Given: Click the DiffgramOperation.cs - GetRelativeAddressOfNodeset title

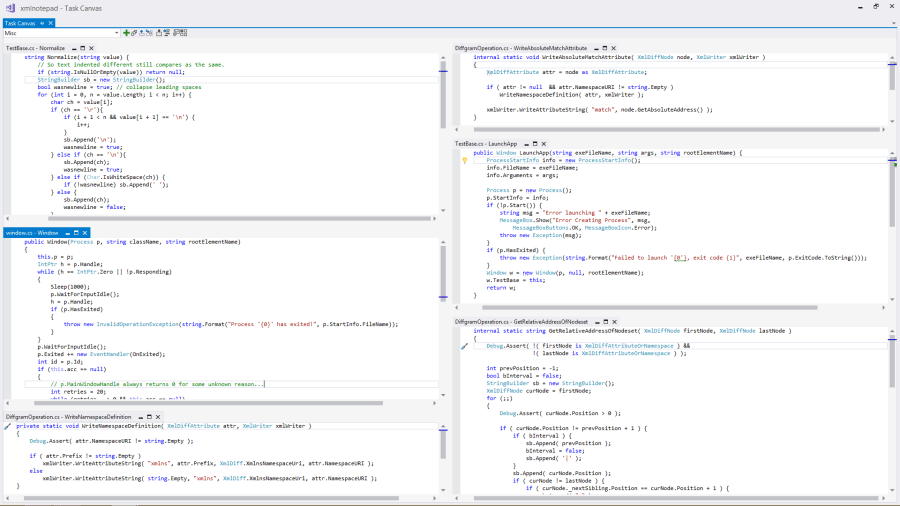Looking at the screenshot, I should (521, 322).
